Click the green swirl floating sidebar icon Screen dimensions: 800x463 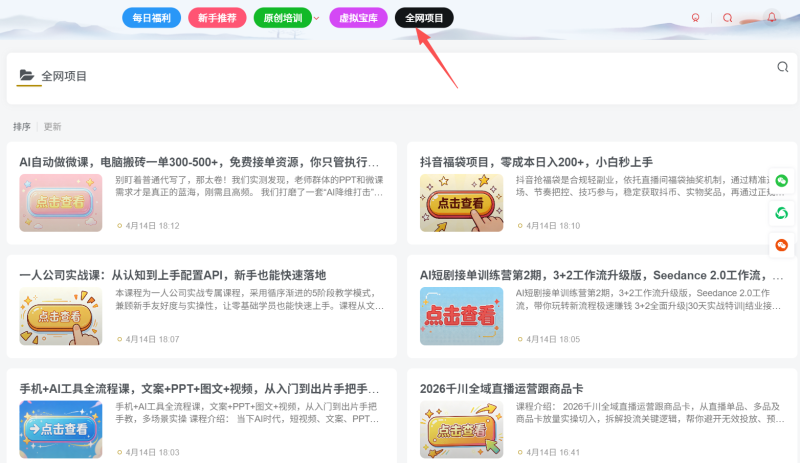coord(783,213)
